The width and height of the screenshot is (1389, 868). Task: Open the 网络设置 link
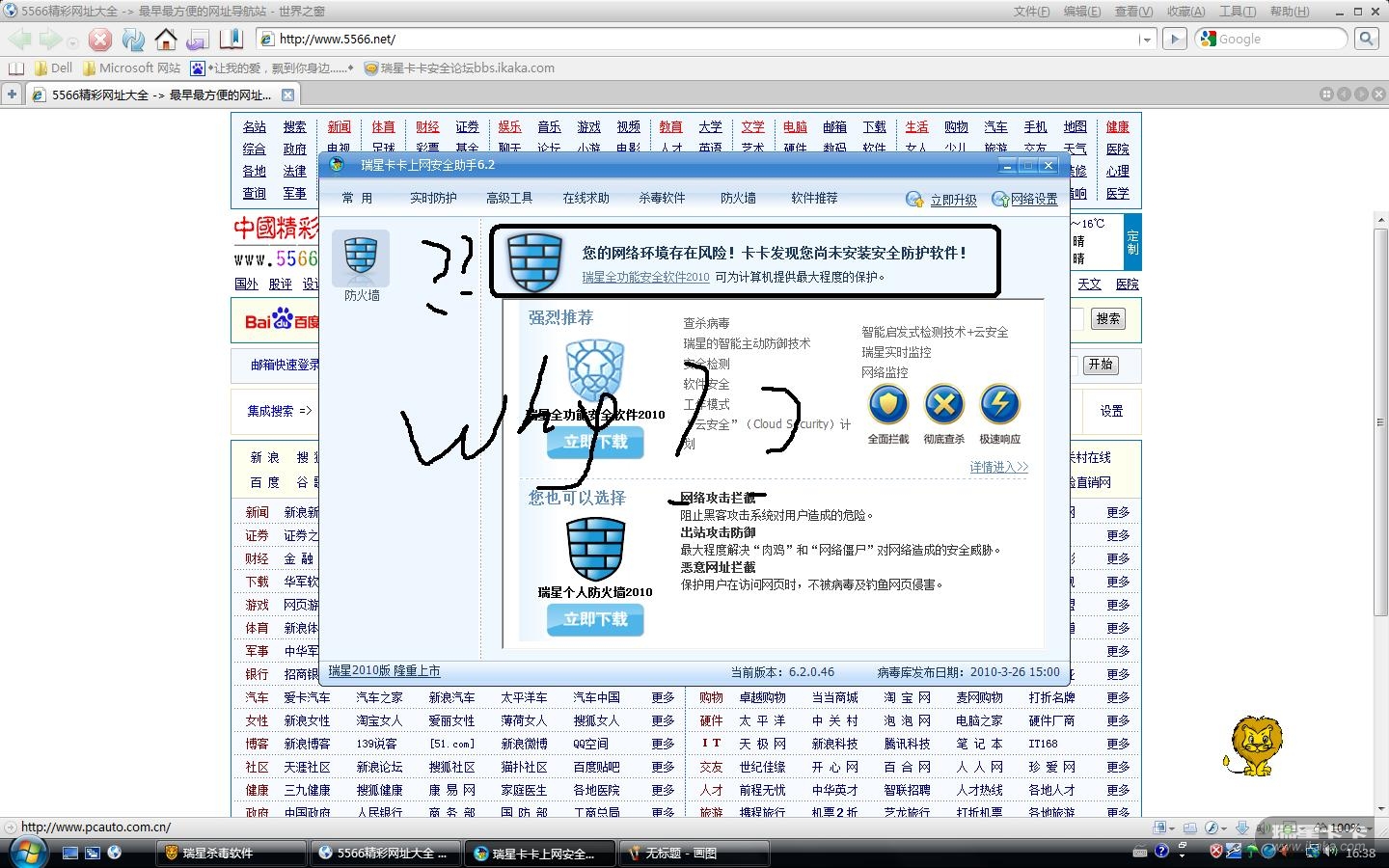click(1034, 200)
